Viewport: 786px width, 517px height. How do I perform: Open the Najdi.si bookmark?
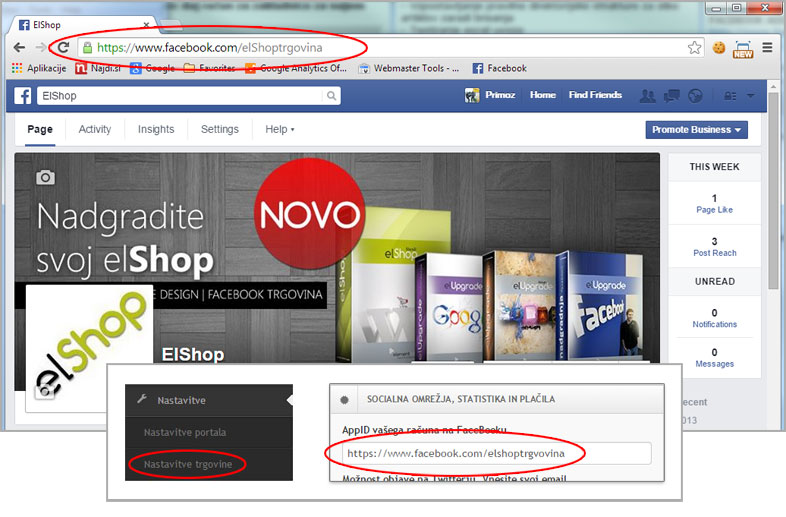click(98, 68)
